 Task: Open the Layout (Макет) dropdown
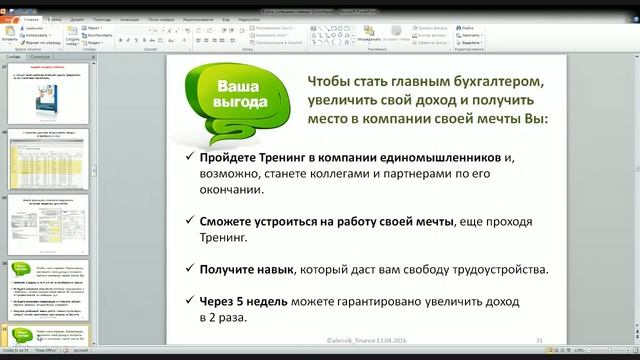pyautogui.click(x=92, y=28)
